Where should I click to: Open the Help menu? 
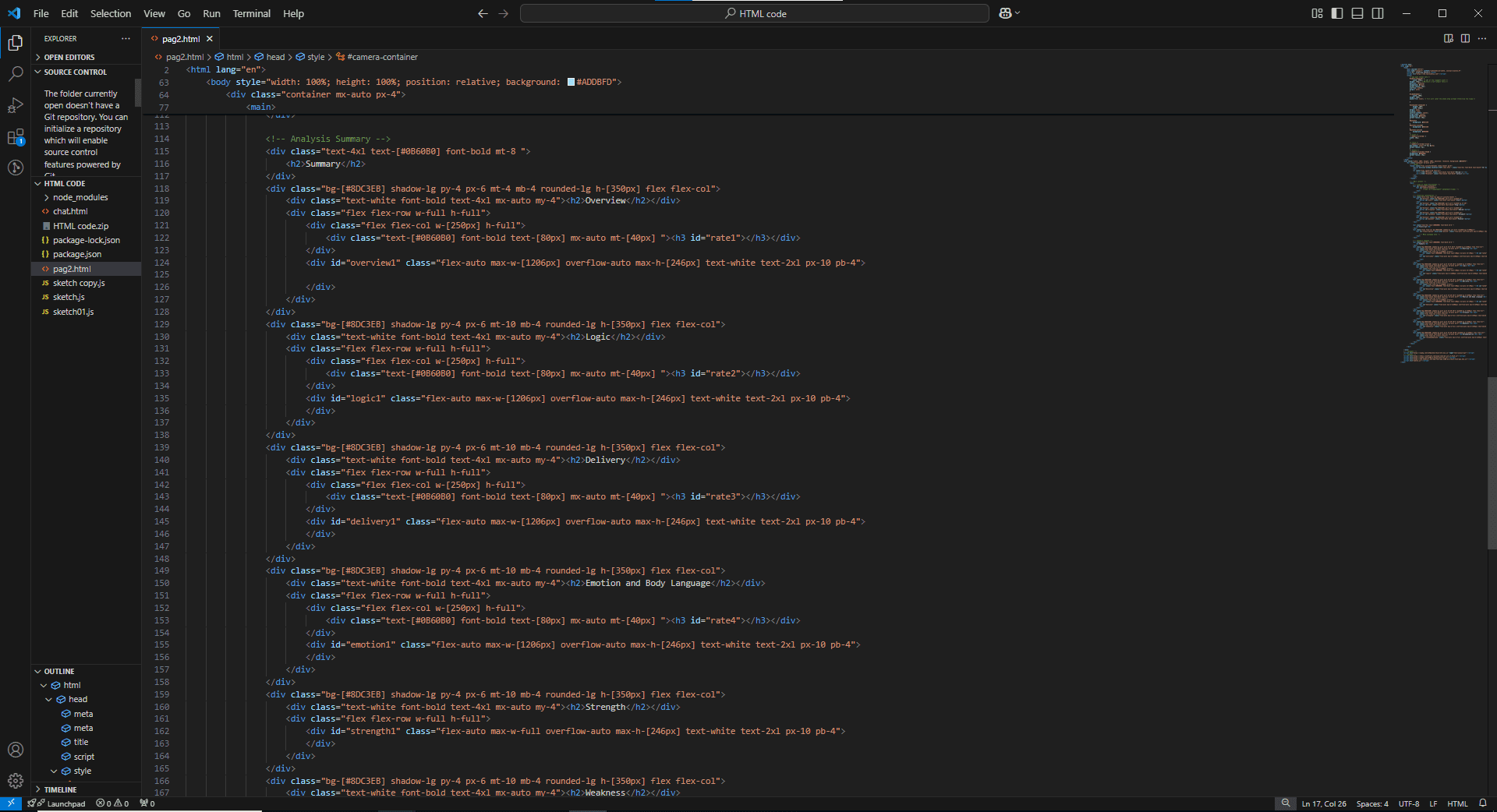[x=293, y=13]
